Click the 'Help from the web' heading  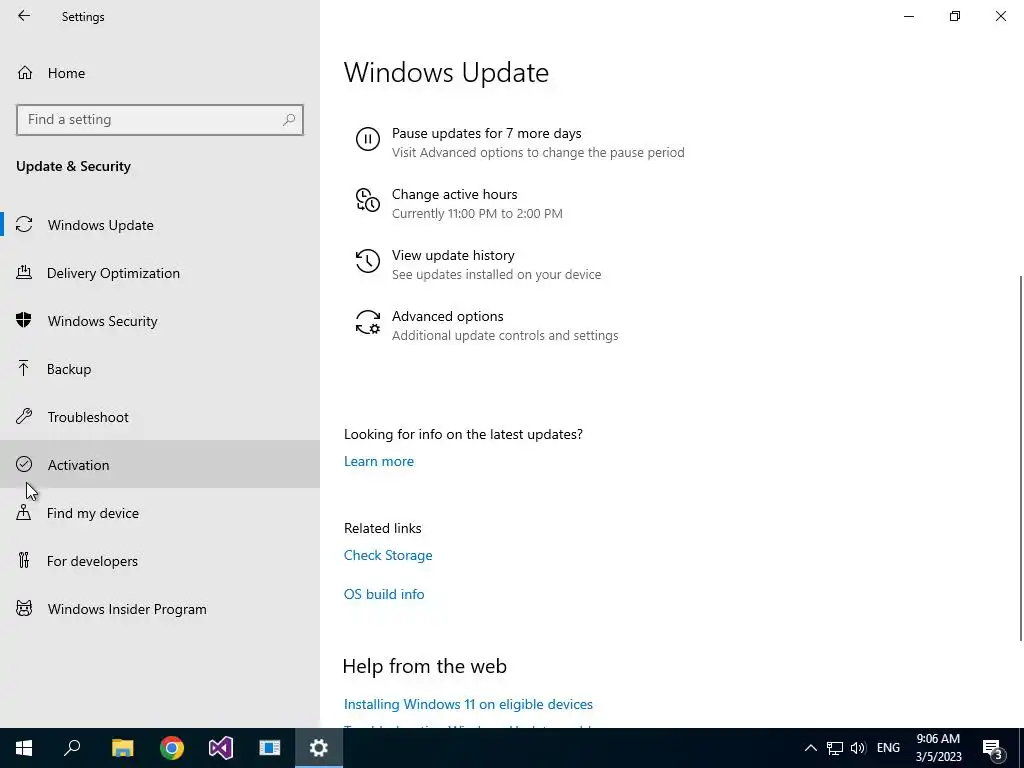[x=424, y=666]
